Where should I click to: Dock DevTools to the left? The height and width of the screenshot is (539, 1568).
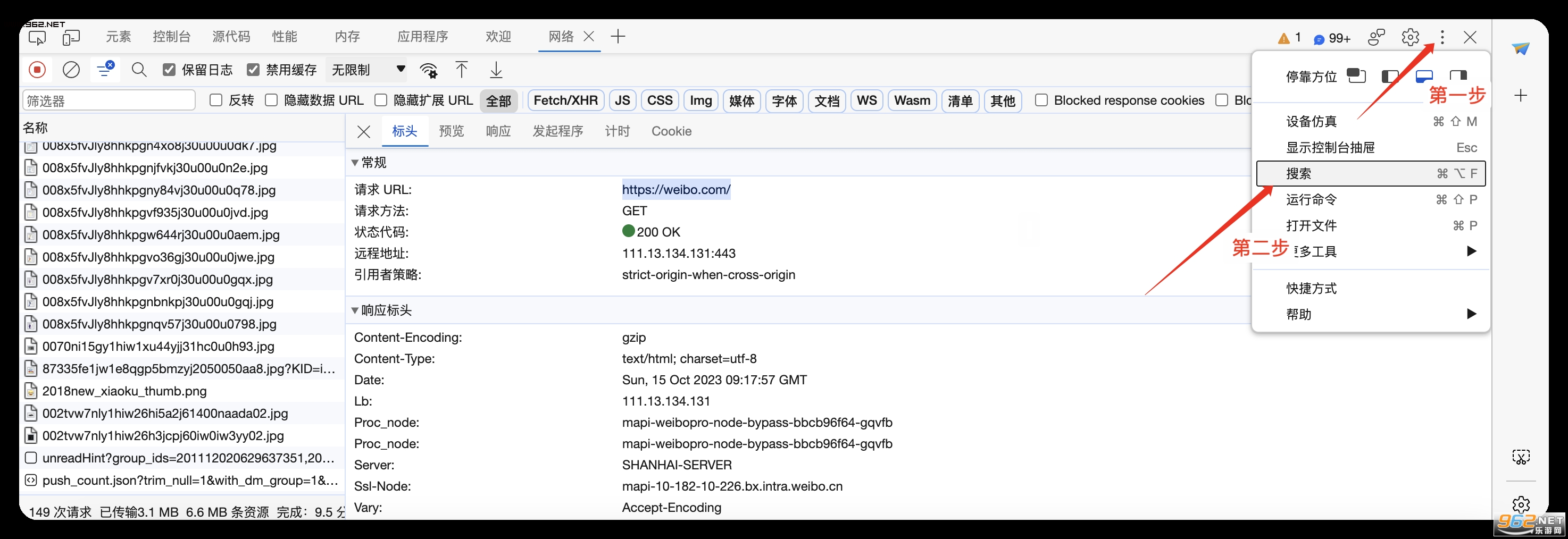pos(1391,76)
